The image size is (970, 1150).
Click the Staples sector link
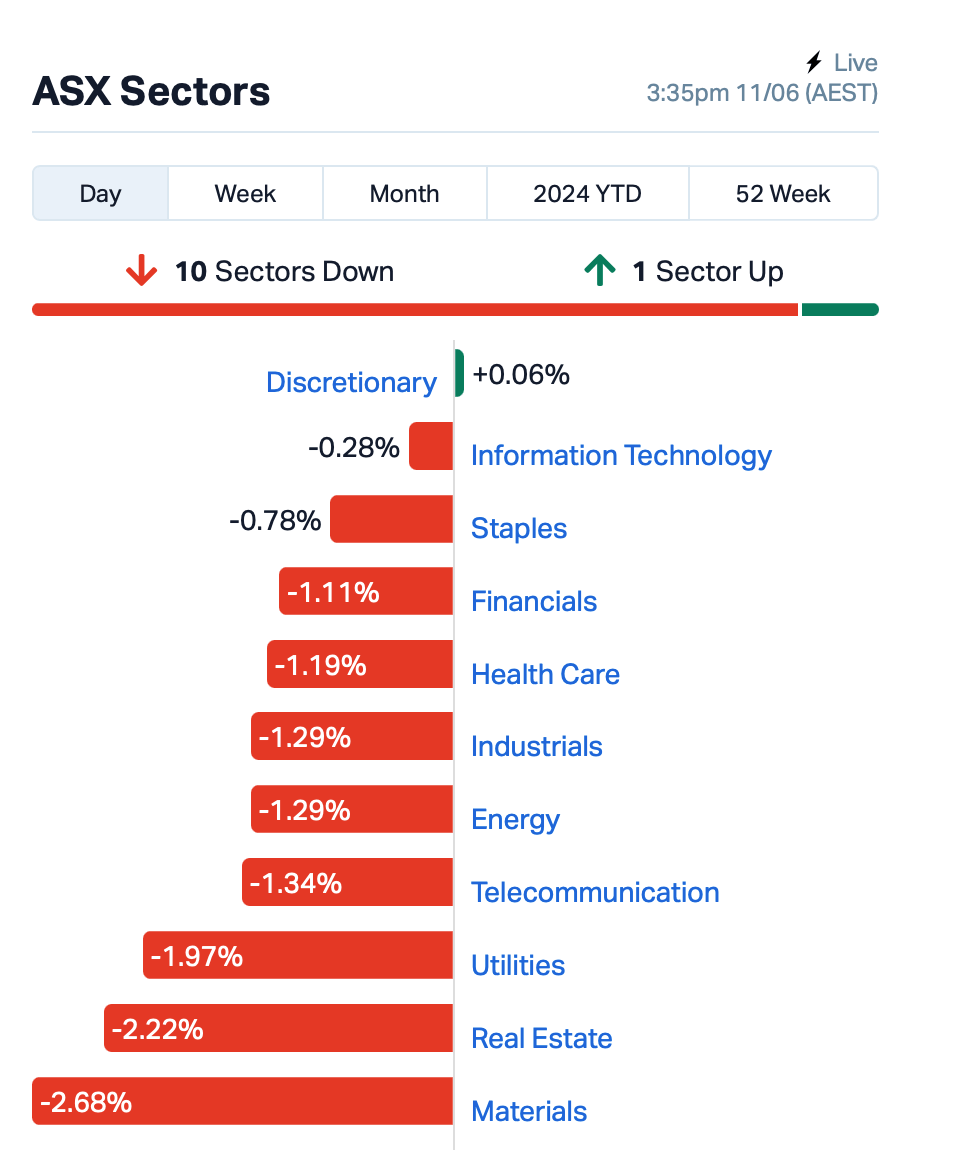[519, 528]
